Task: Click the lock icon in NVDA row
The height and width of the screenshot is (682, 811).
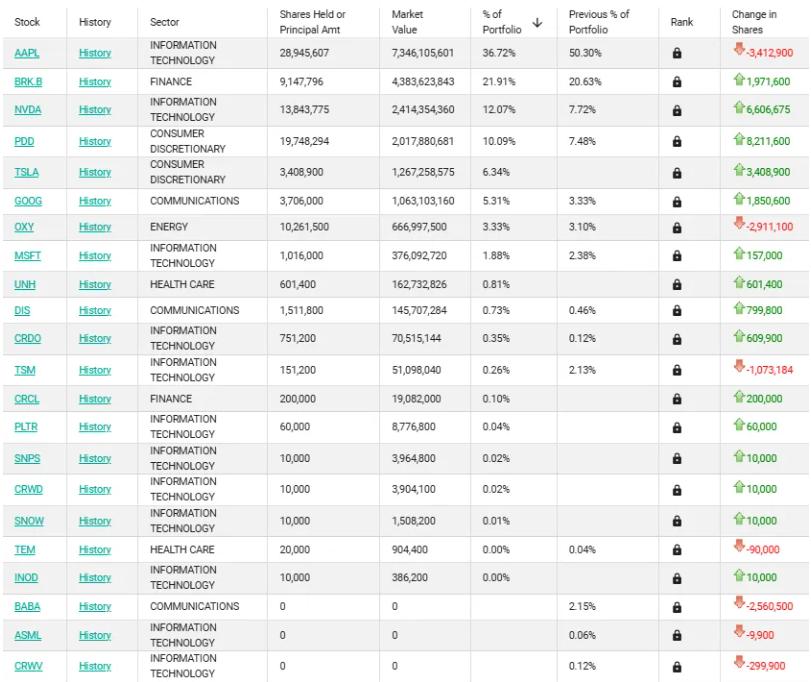Action: coord(677,110)
